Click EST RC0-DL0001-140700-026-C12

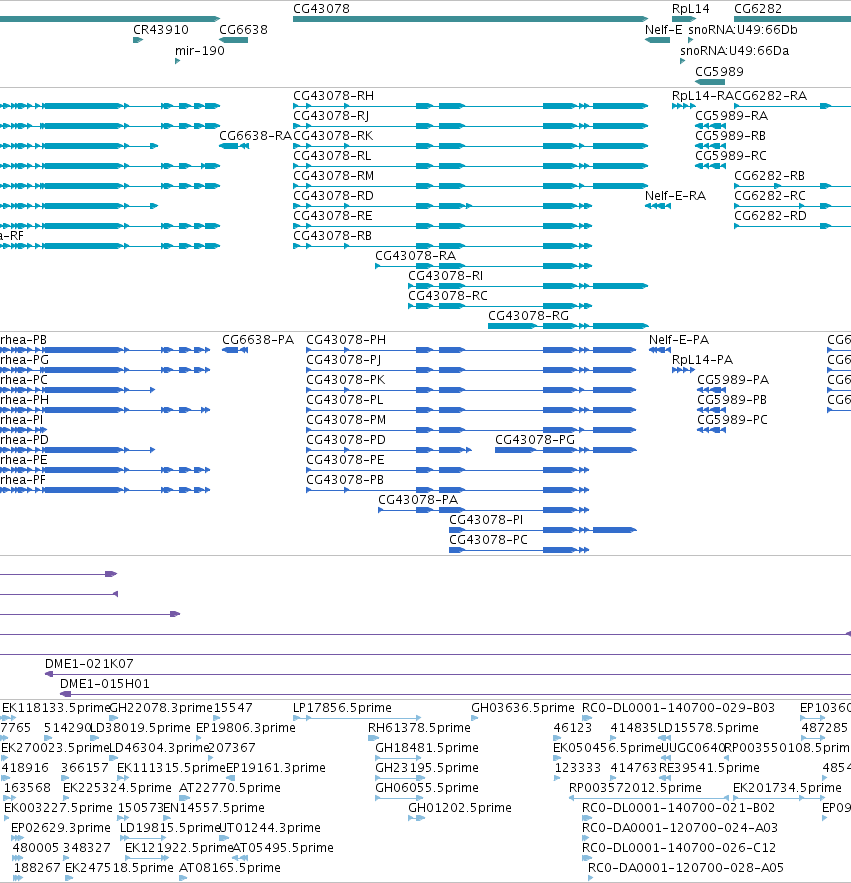679,847
